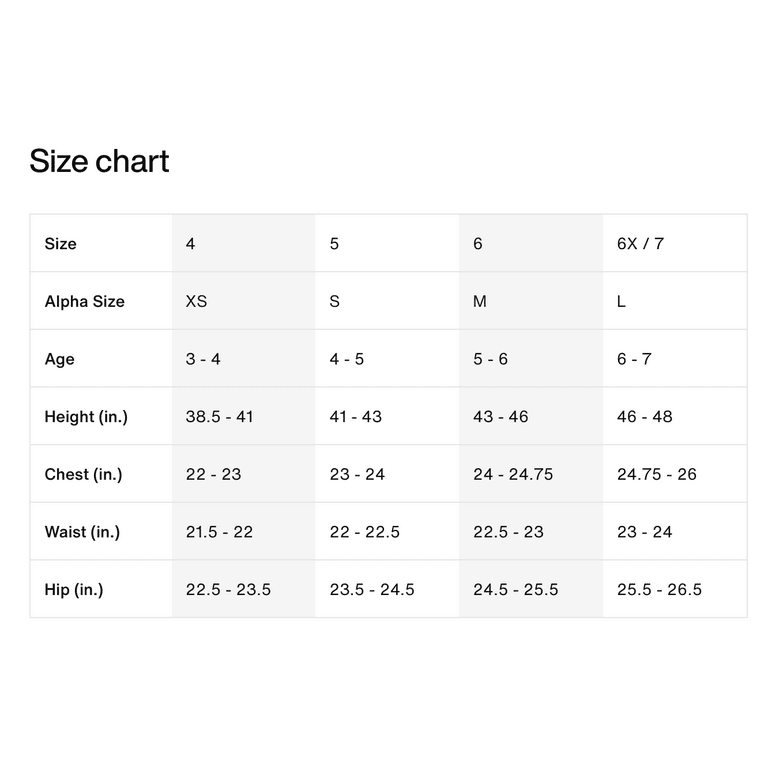
Task: Click size 4 column header
Action: (x=191, y=244)
